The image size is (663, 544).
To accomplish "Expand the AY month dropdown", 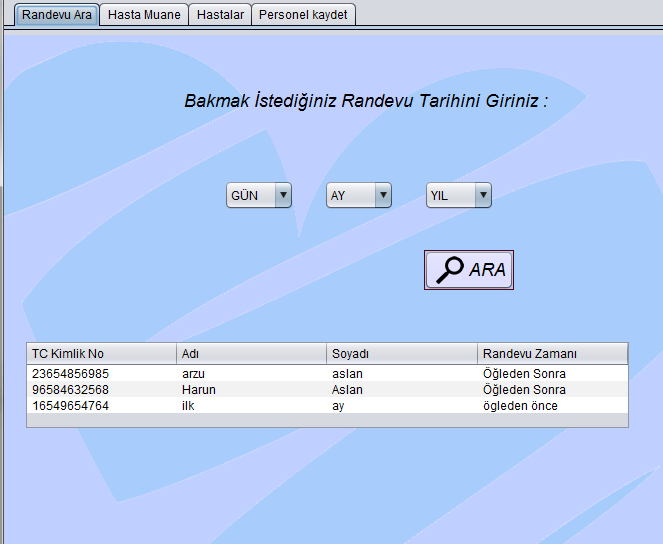I will pos(358,195).
